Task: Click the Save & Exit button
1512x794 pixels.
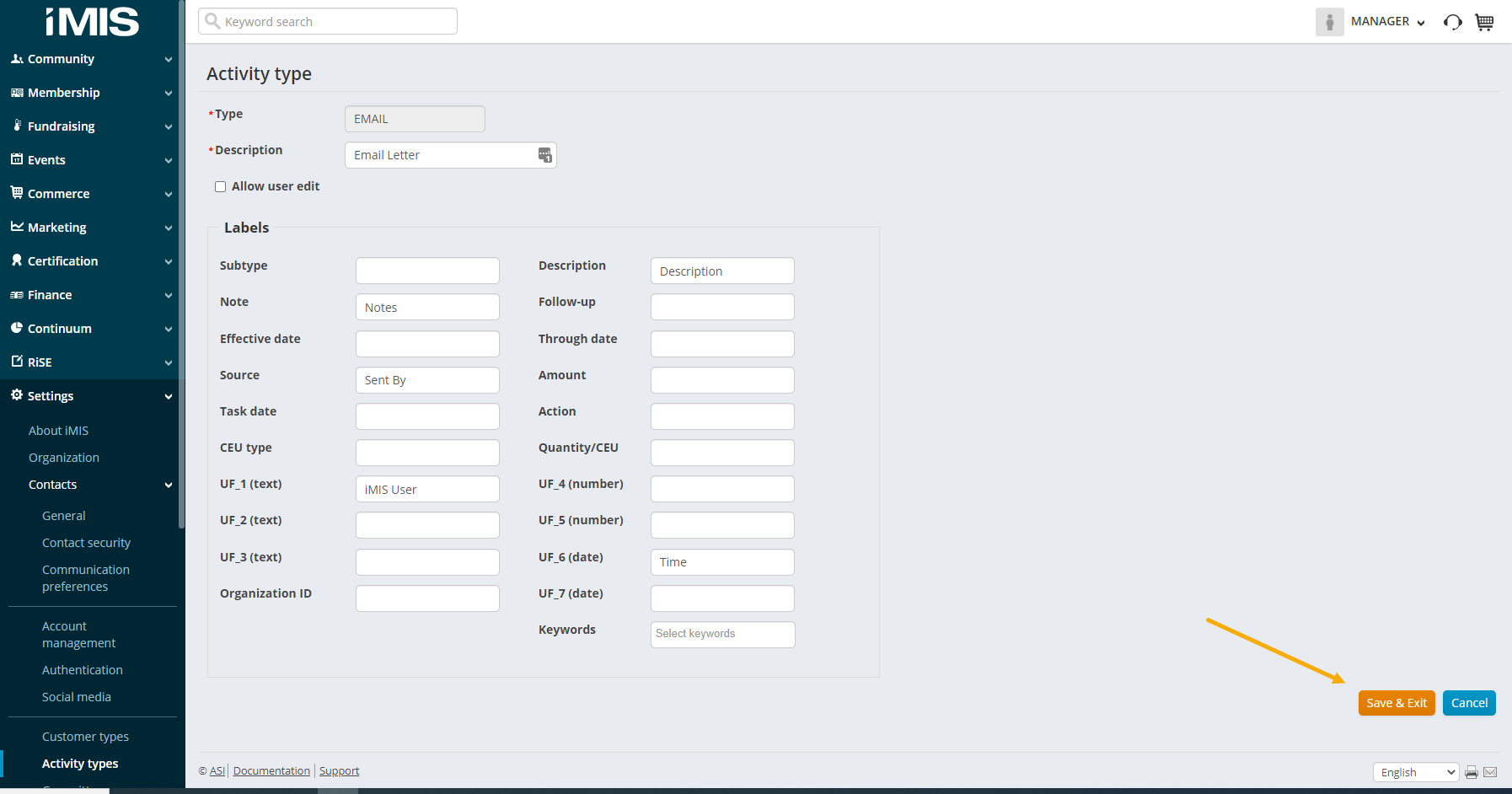Action: [x=1397, y=702]
